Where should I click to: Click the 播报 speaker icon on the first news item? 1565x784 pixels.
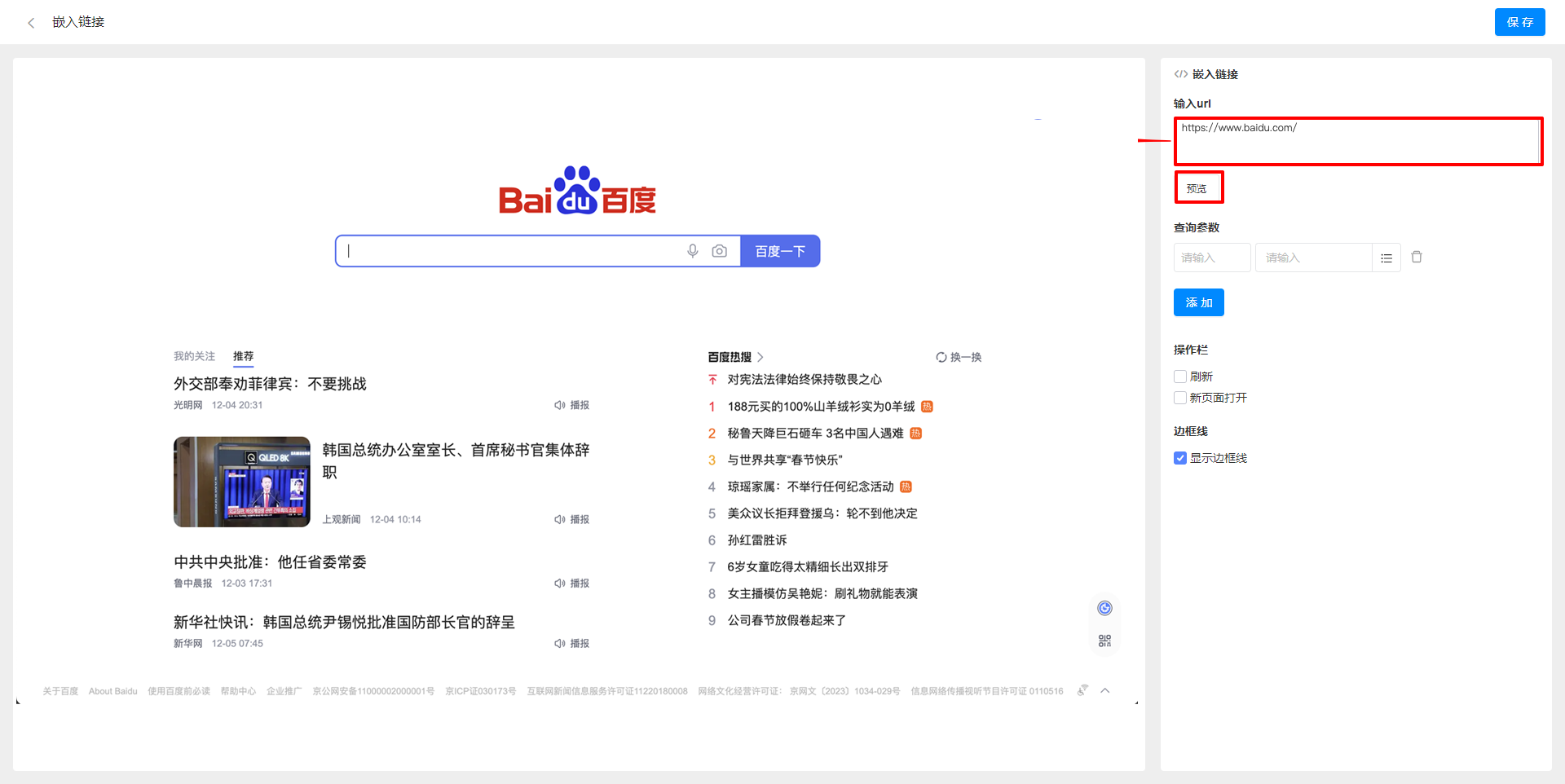pyautogui.click(x=559, y=404)
